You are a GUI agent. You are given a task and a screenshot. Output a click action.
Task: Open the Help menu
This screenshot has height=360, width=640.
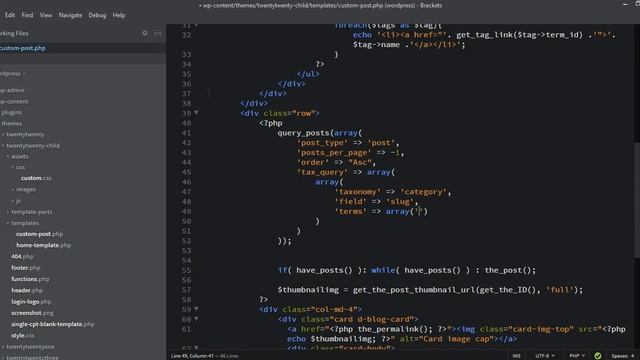tap(119, 15)
